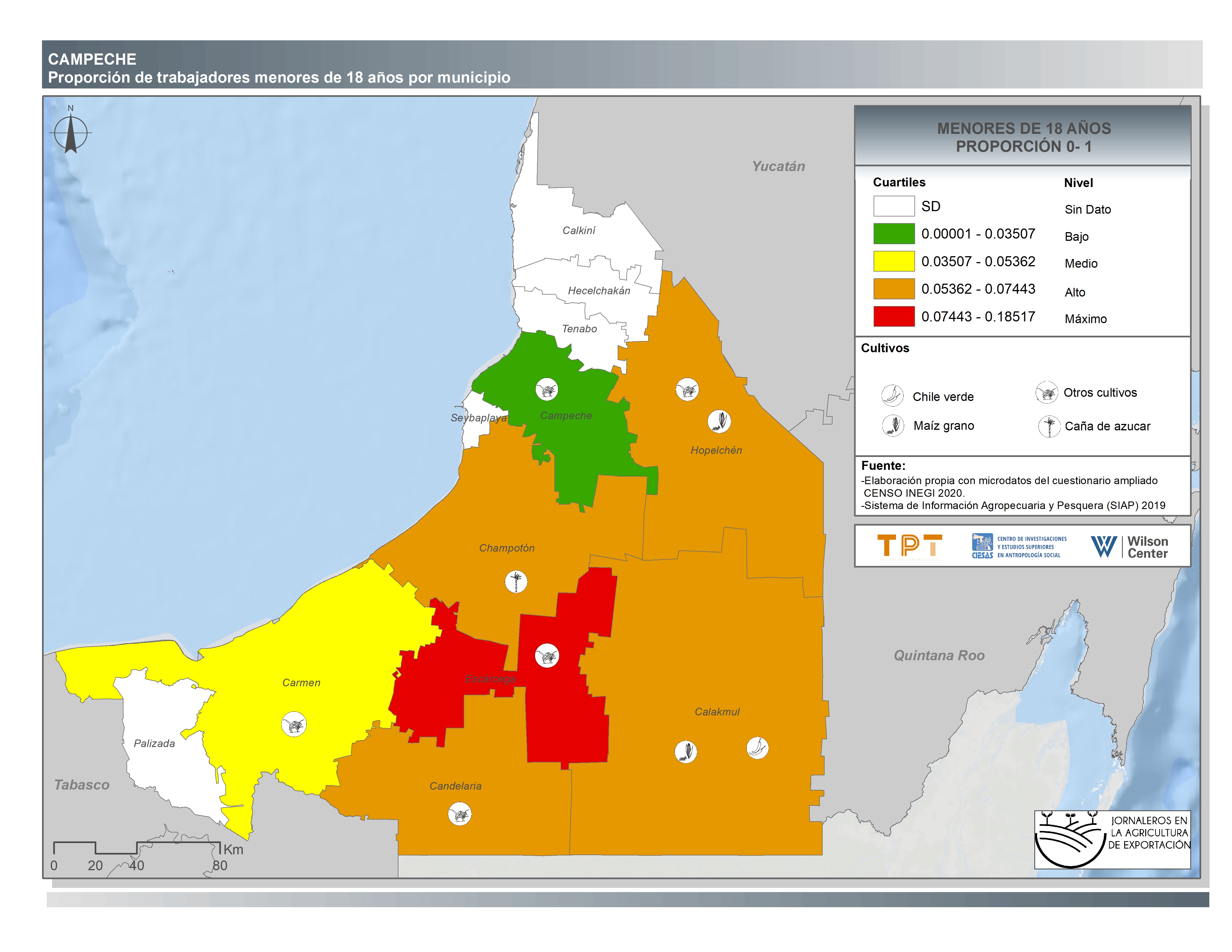Click the Otros cultivos legend icon
1232x952 pixels.
[x=1046, y=393]
